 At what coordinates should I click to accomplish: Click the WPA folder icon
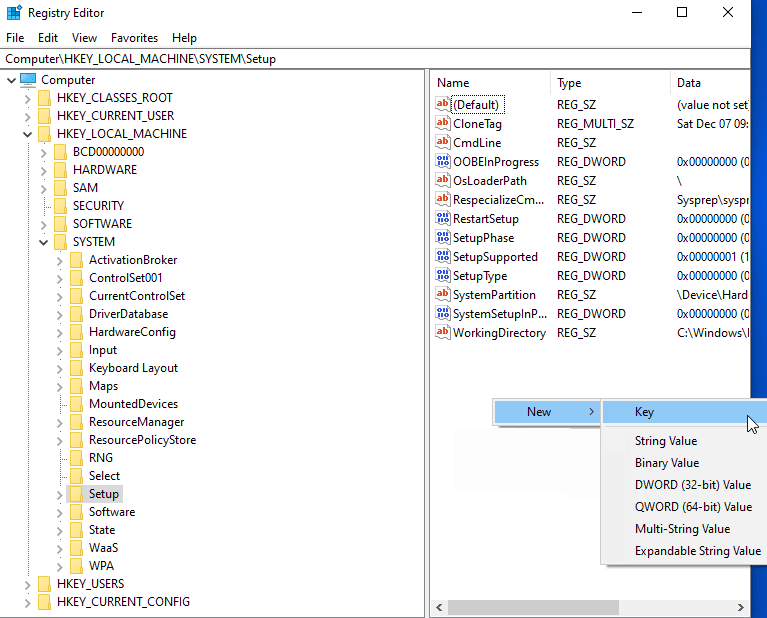(x=76, y=566)
